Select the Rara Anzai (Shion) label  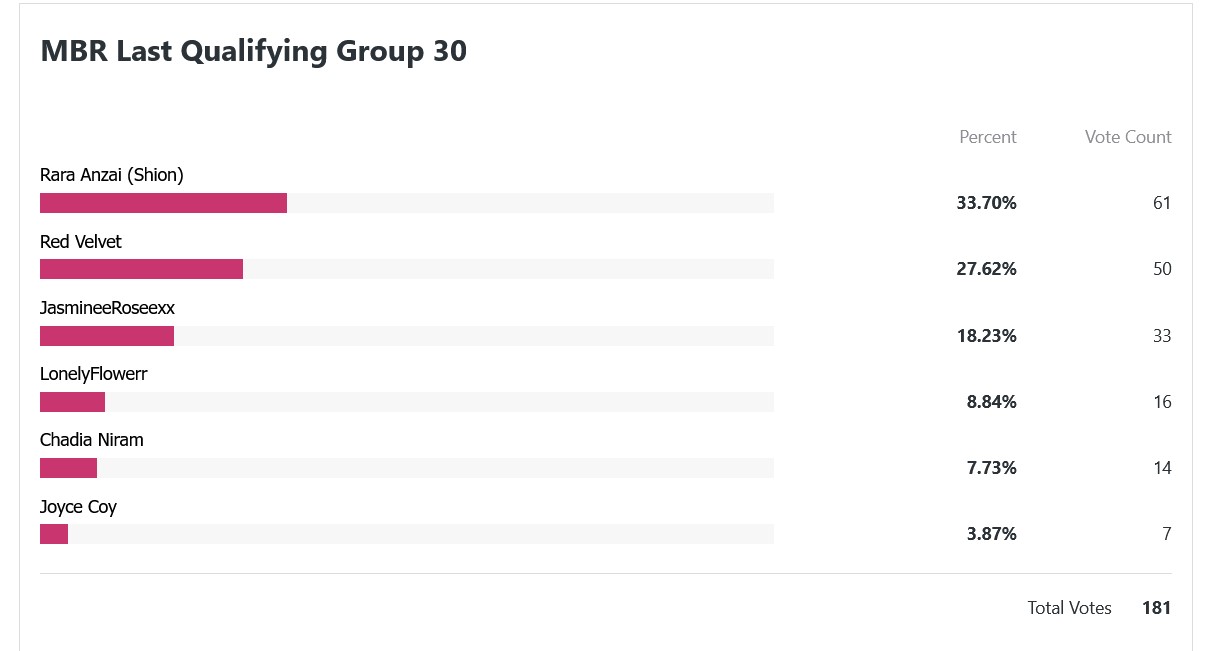[x=112, y=176]
